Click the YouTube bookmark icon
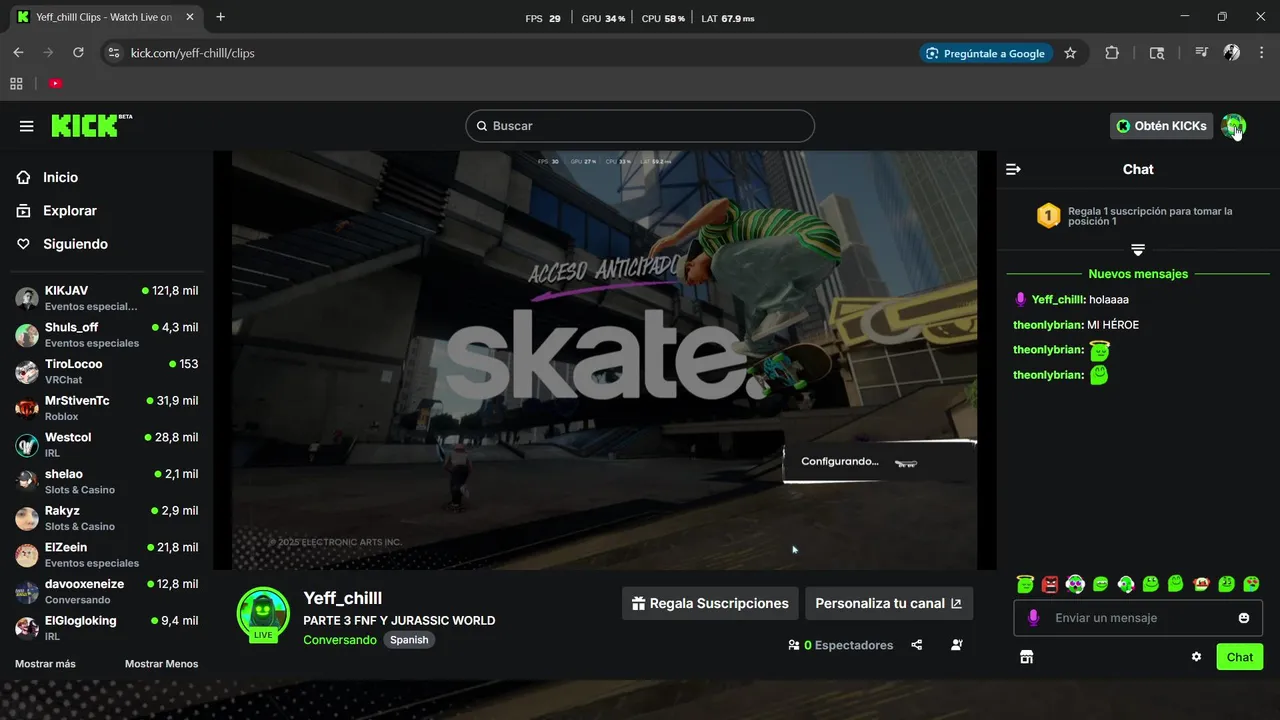 pyautogui.click(x=55, y=84)
